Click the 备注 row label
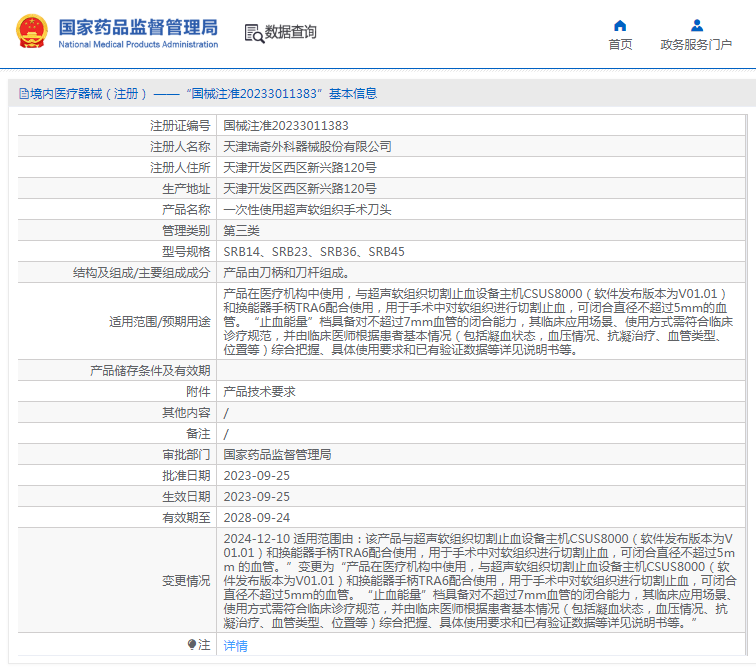 coord(198,434)
